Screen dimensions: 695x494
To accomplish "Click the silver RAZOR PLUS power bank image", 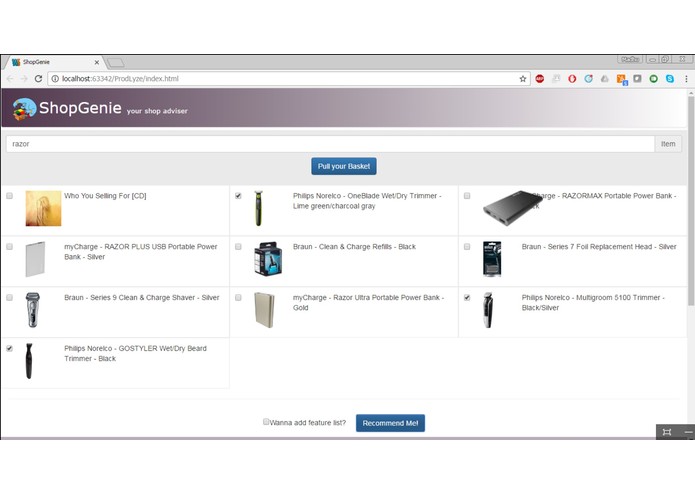I will tap(35, 259).
